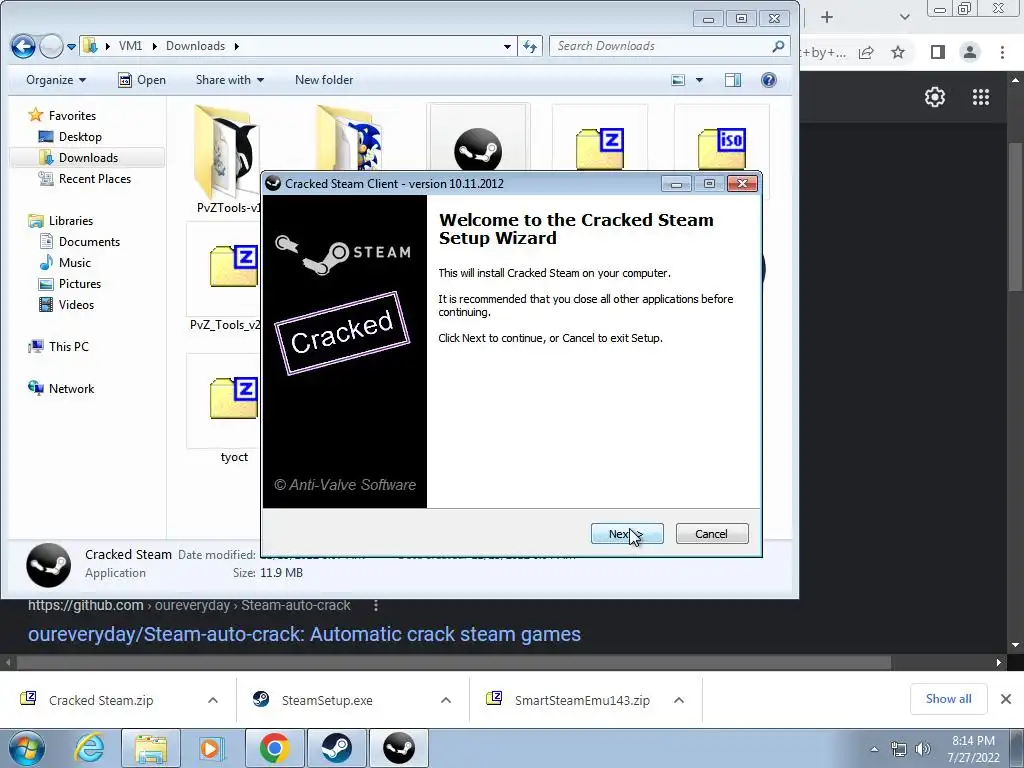Refresh the Downloads folder view
Viewport: 1024px width, 768px height.
530,46
